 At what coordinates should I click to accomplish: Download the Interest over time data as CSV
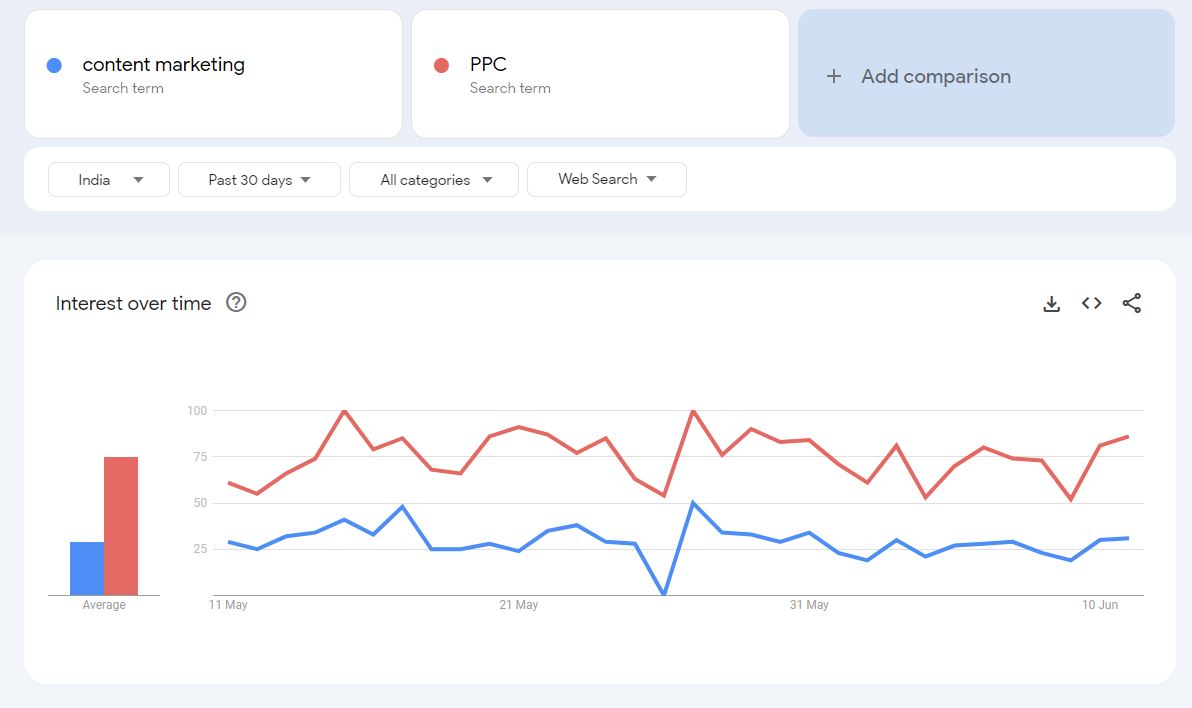tap(1051, 303)
